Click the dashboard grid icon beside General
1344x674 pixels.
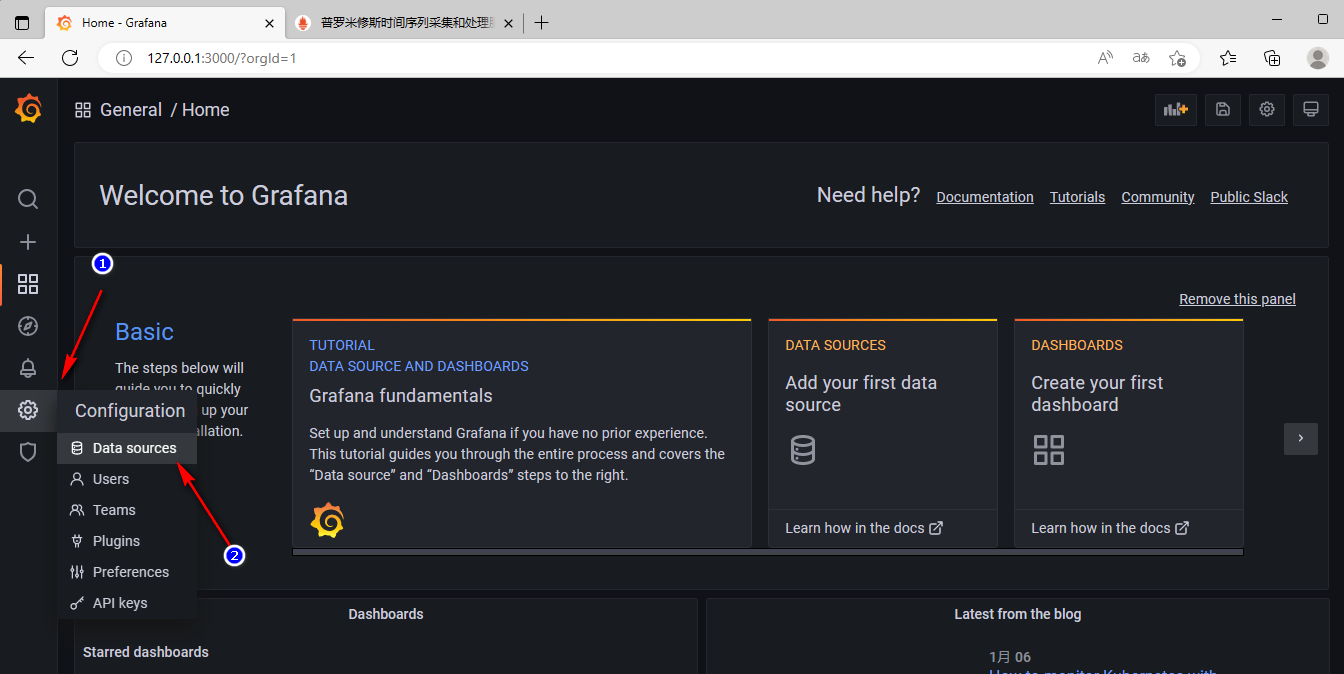pos(83,110)
